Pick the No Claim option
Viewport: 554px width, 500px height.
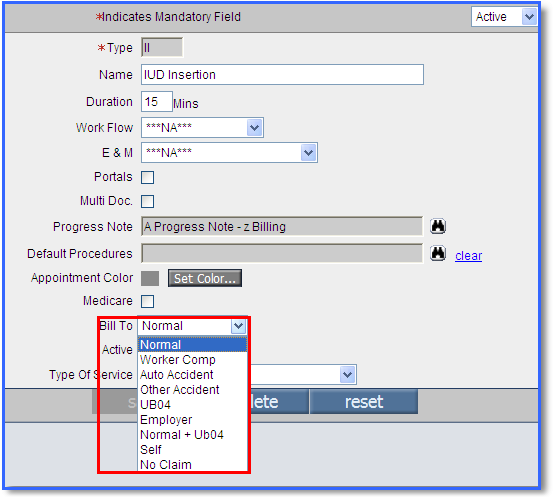click(166, 465)
